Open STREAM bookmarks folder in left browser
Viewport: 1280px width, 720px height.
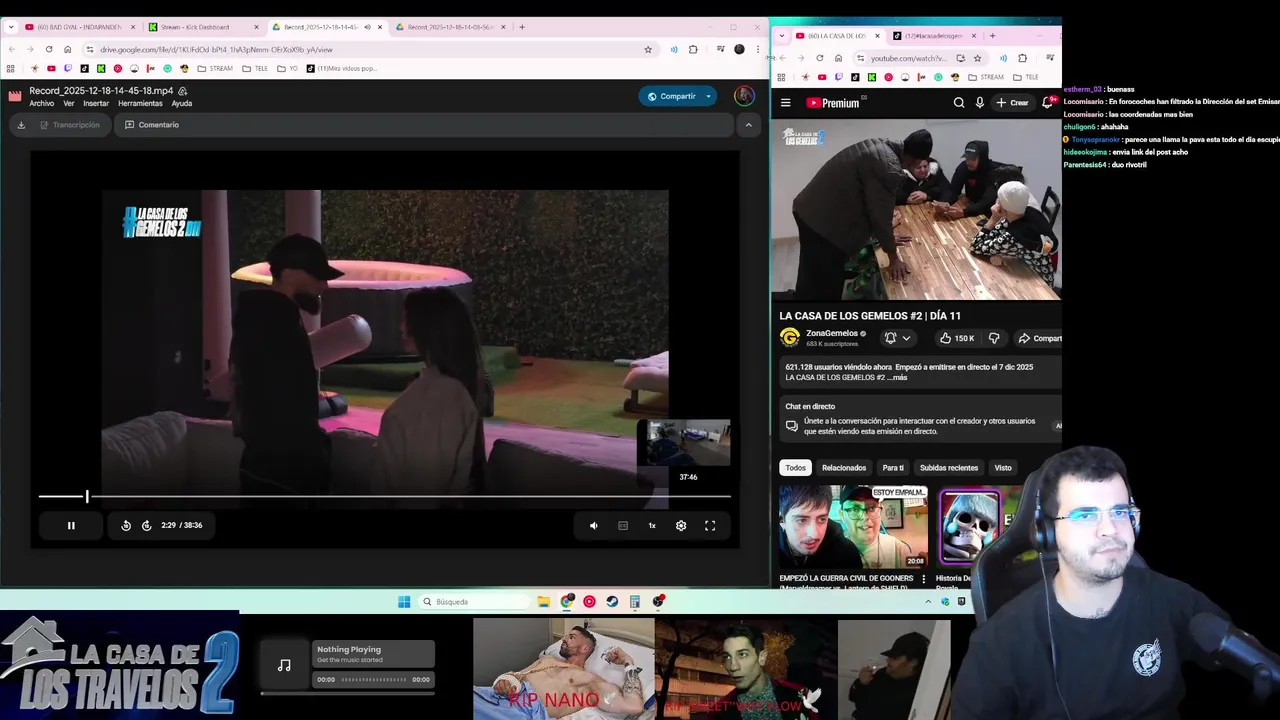point(215,69)
